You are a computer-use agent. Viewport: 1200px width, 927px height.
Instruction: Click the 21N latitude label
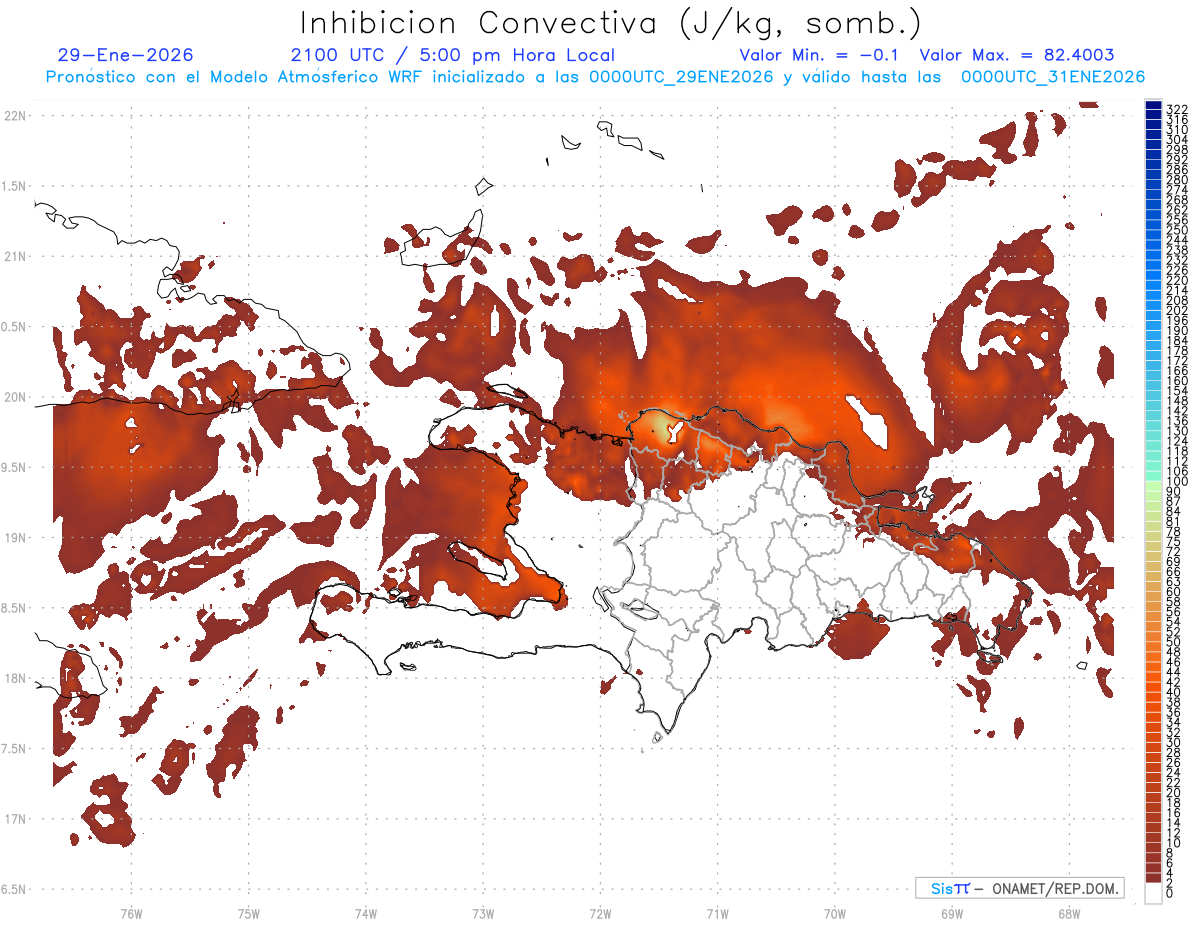pyautogui.click(x=15, y=257)
